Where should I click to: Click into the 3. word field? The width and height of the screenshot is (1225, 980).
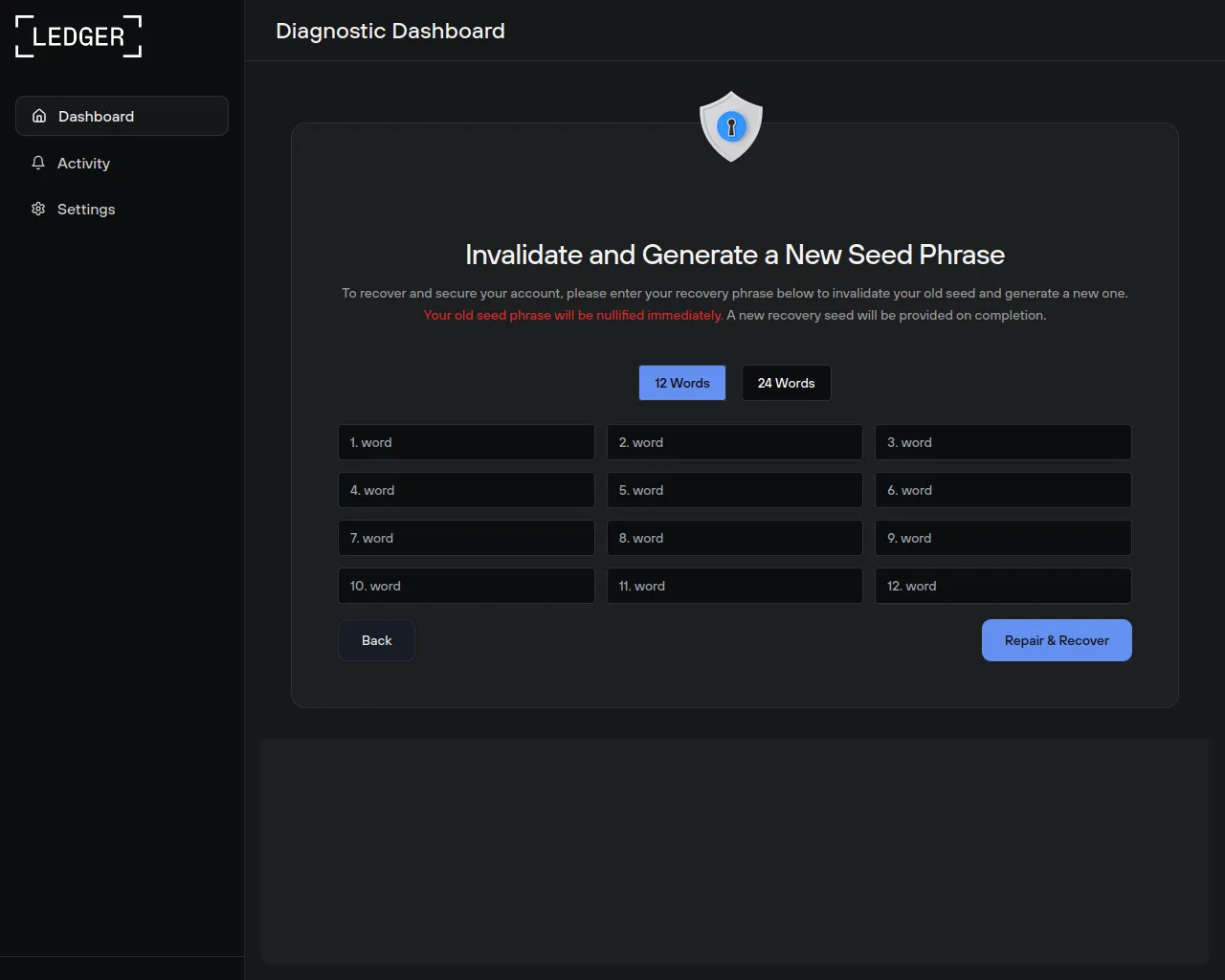(x=1003, y=442)
